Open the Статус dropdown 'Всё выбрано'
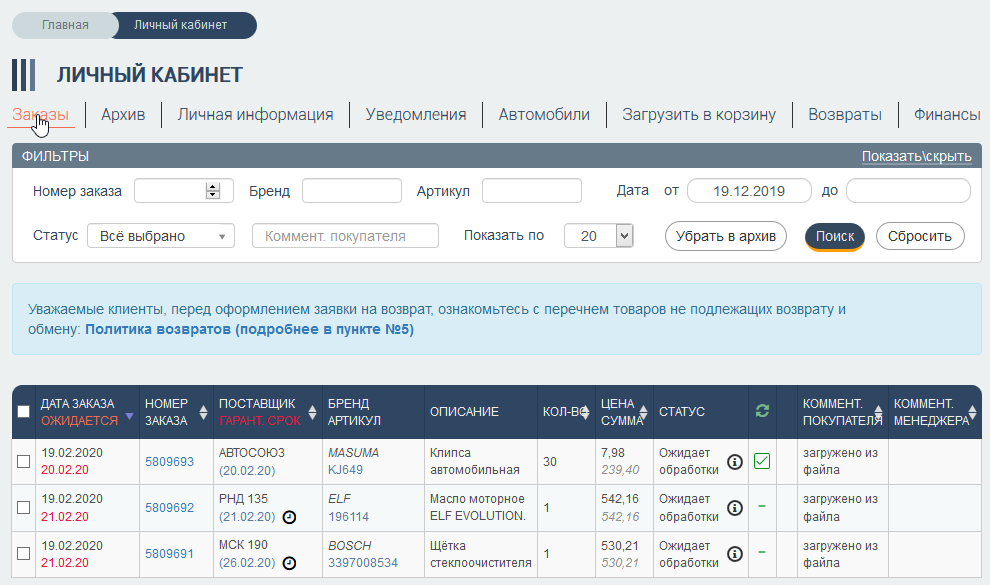 [161, 236]
